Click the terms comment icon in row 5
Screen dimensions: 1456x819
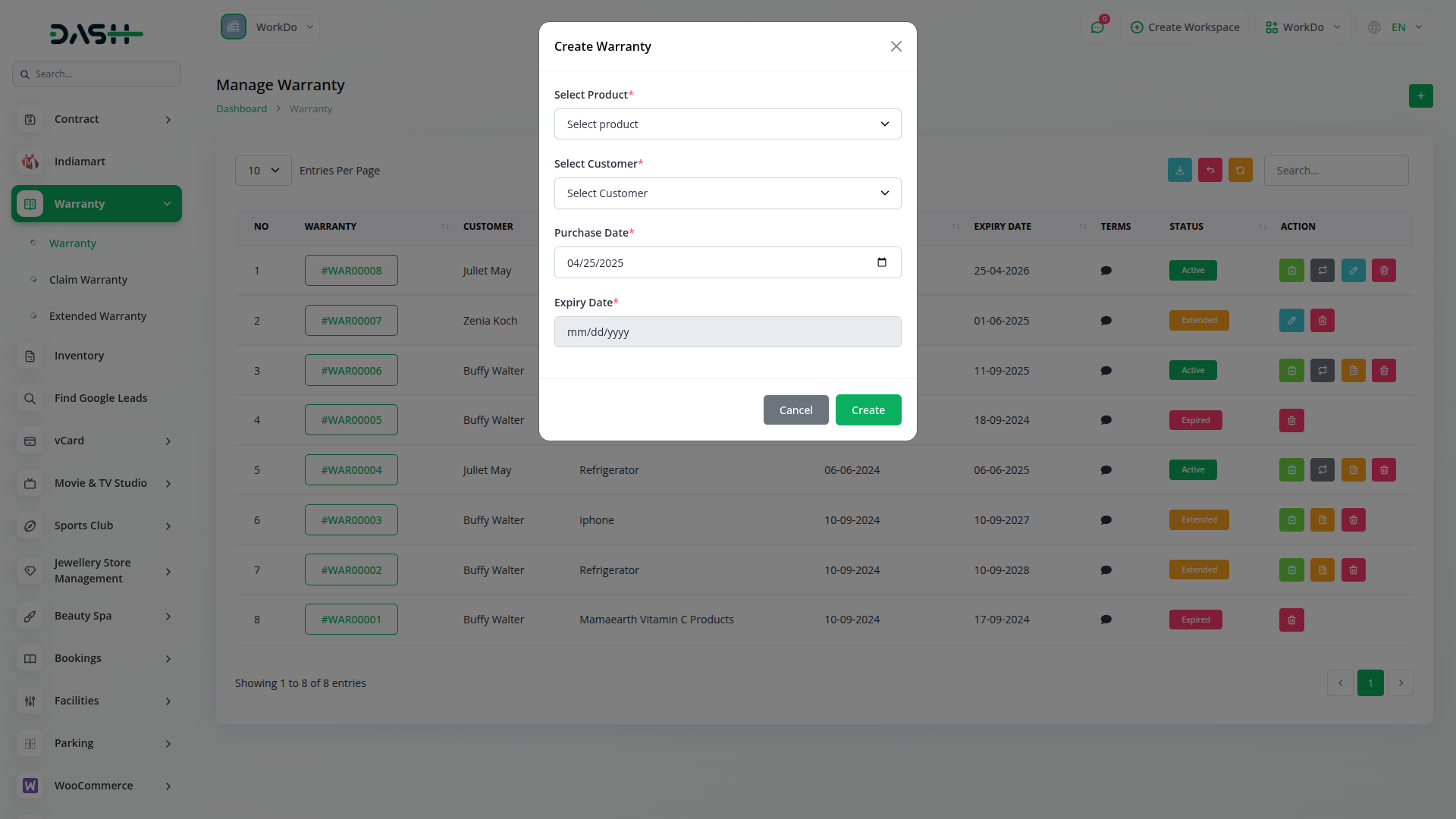coord(1106,470)
